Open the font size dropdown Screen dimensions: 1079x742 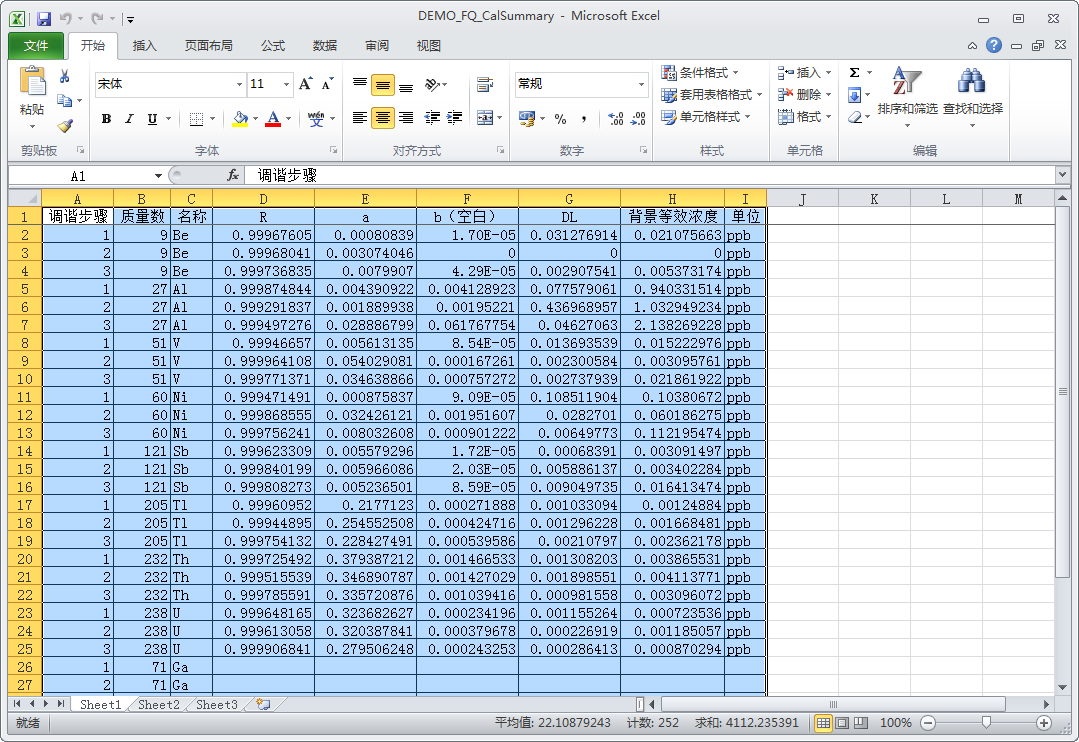click(x=286, y=84)
